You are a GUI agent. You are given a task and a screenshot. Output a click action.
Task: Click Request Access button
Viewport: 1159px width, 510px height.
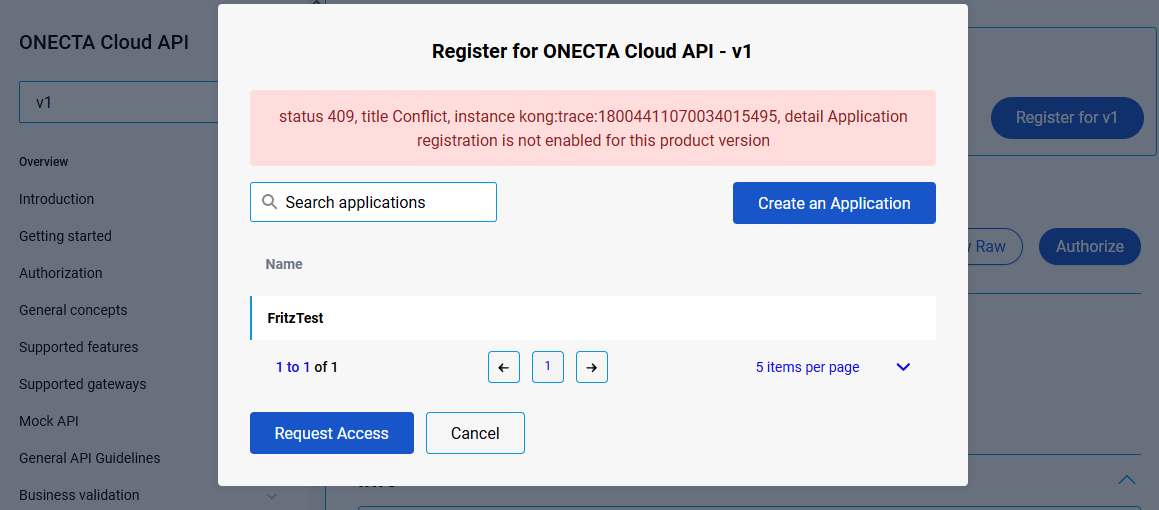click(331, 433)
